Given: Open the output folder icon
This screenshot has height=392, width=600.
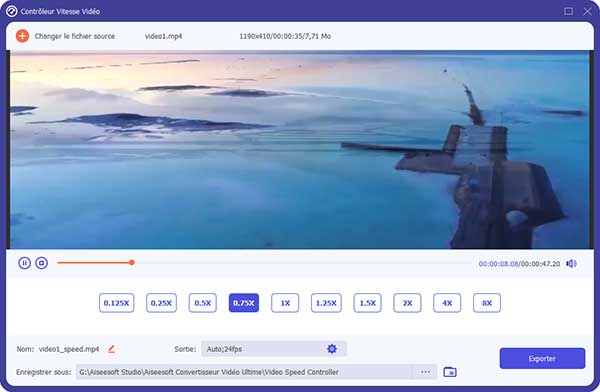Looking at the screenshot, I should [x=450, y=372].
